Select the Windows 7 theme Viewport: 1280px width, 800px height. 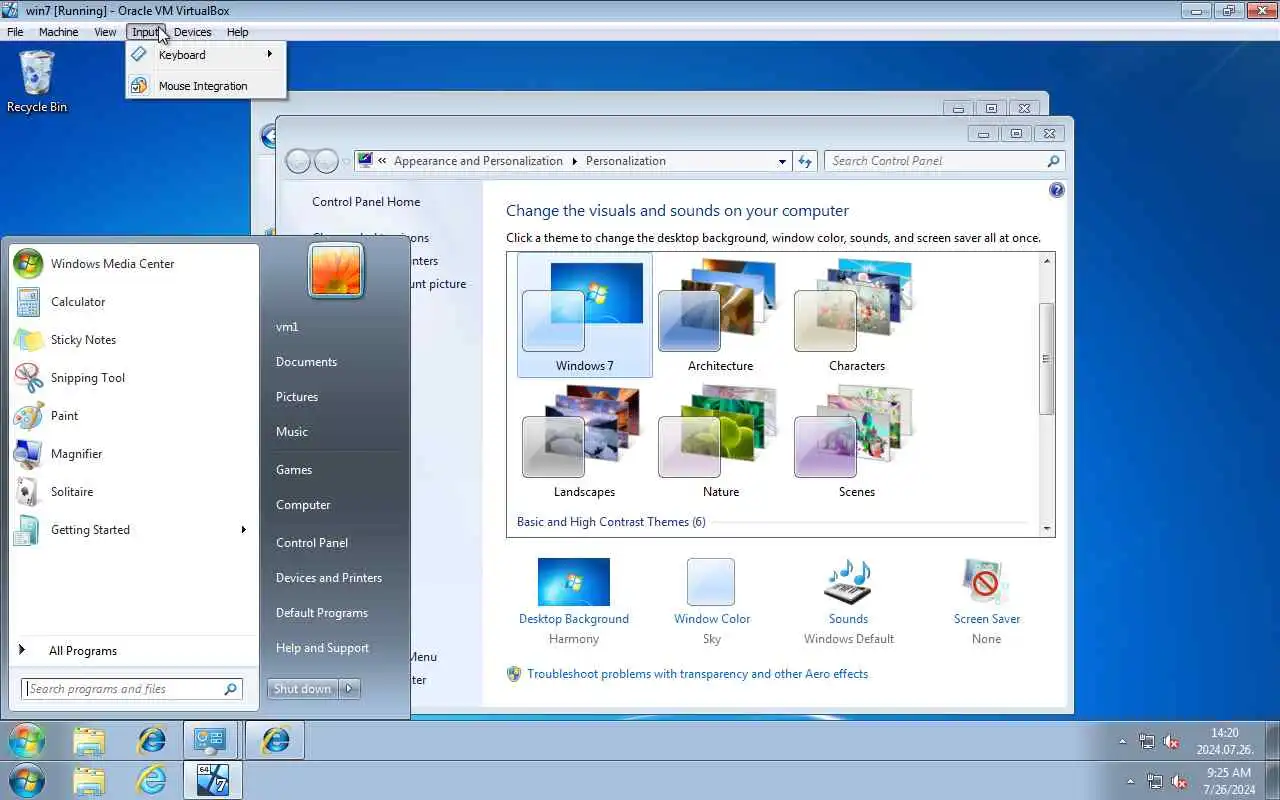click(585, 315)
